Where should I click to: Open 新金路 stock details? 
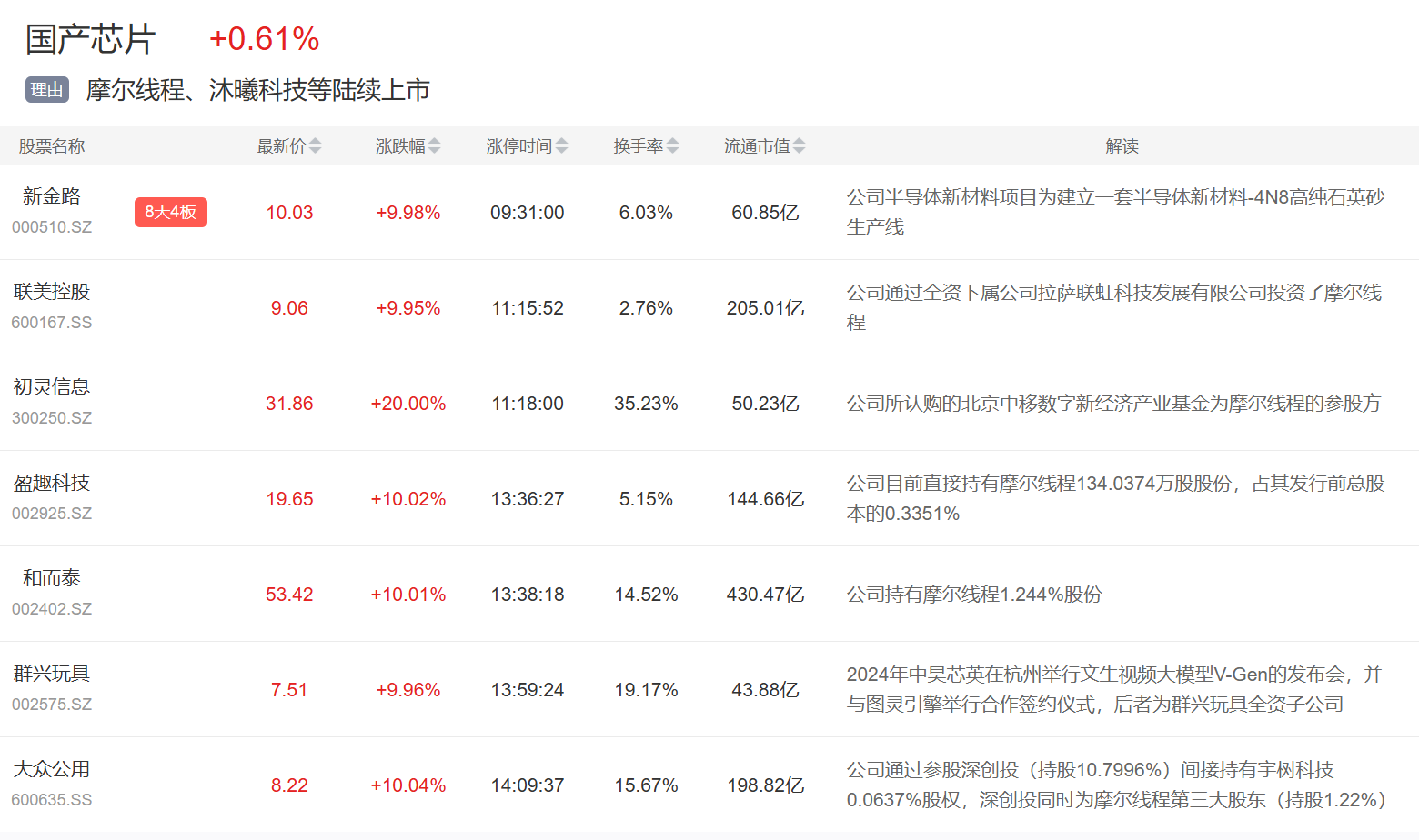pos(52,196)
